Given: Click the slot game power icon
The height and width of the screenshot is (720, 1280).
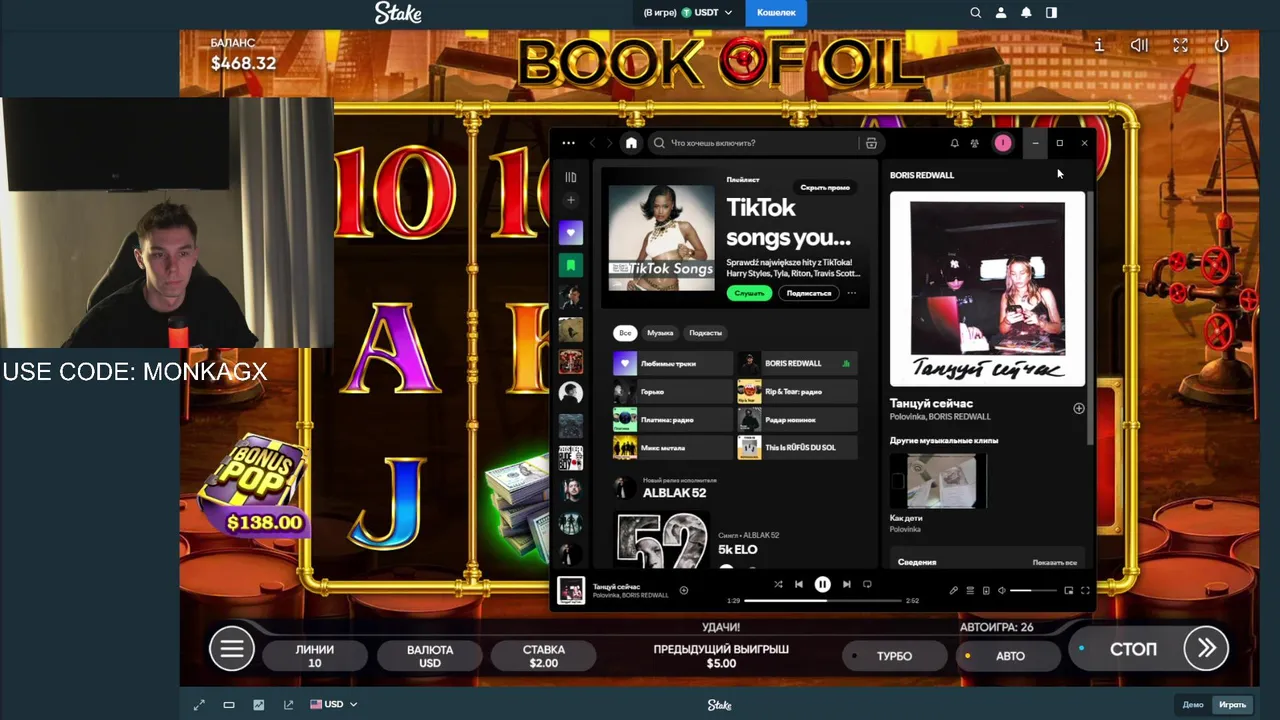Looking at the screenshot, I should [x=1221, y=45].
